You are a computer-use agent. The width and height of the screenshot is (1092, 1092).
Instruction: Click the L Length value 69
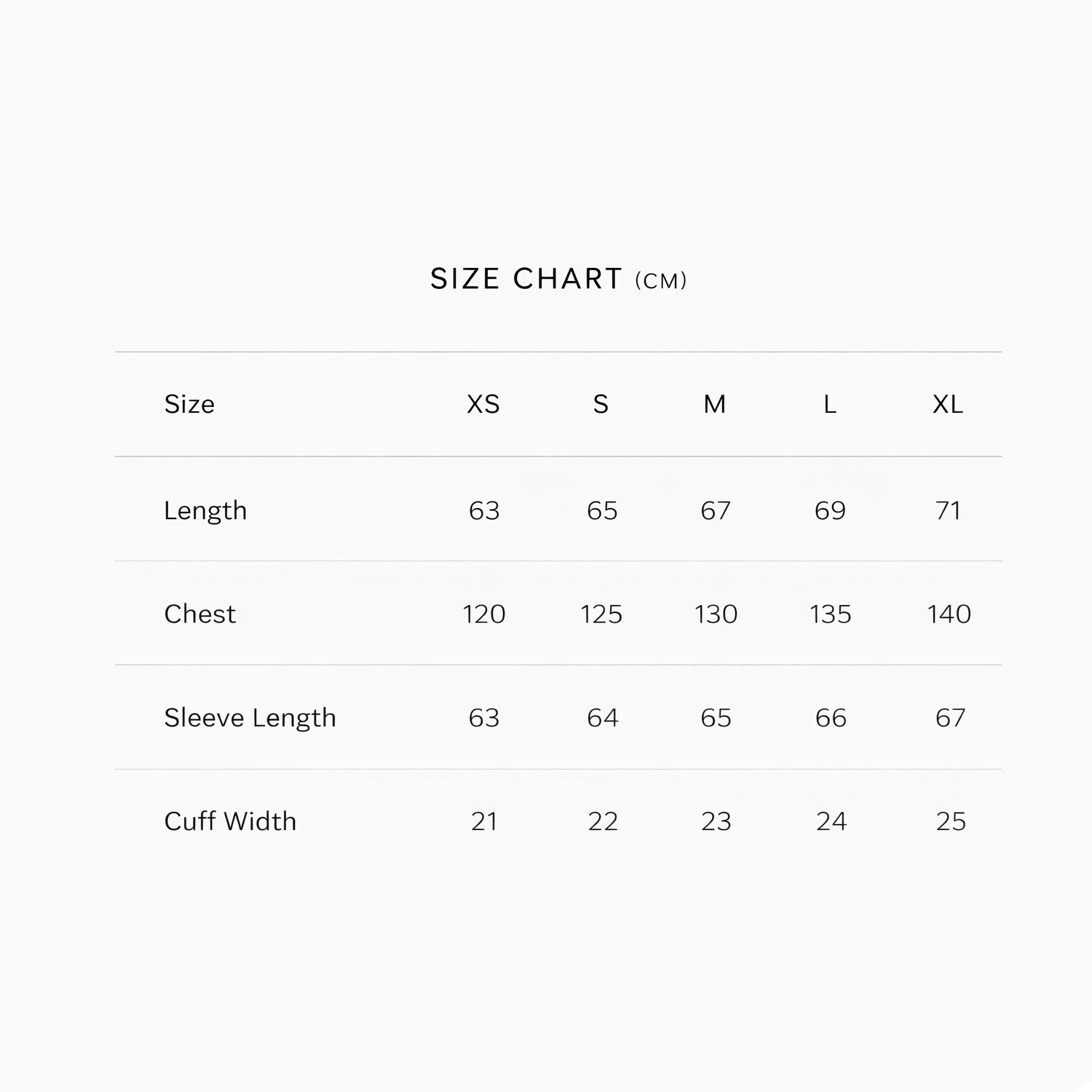click(x=831, y=510)
